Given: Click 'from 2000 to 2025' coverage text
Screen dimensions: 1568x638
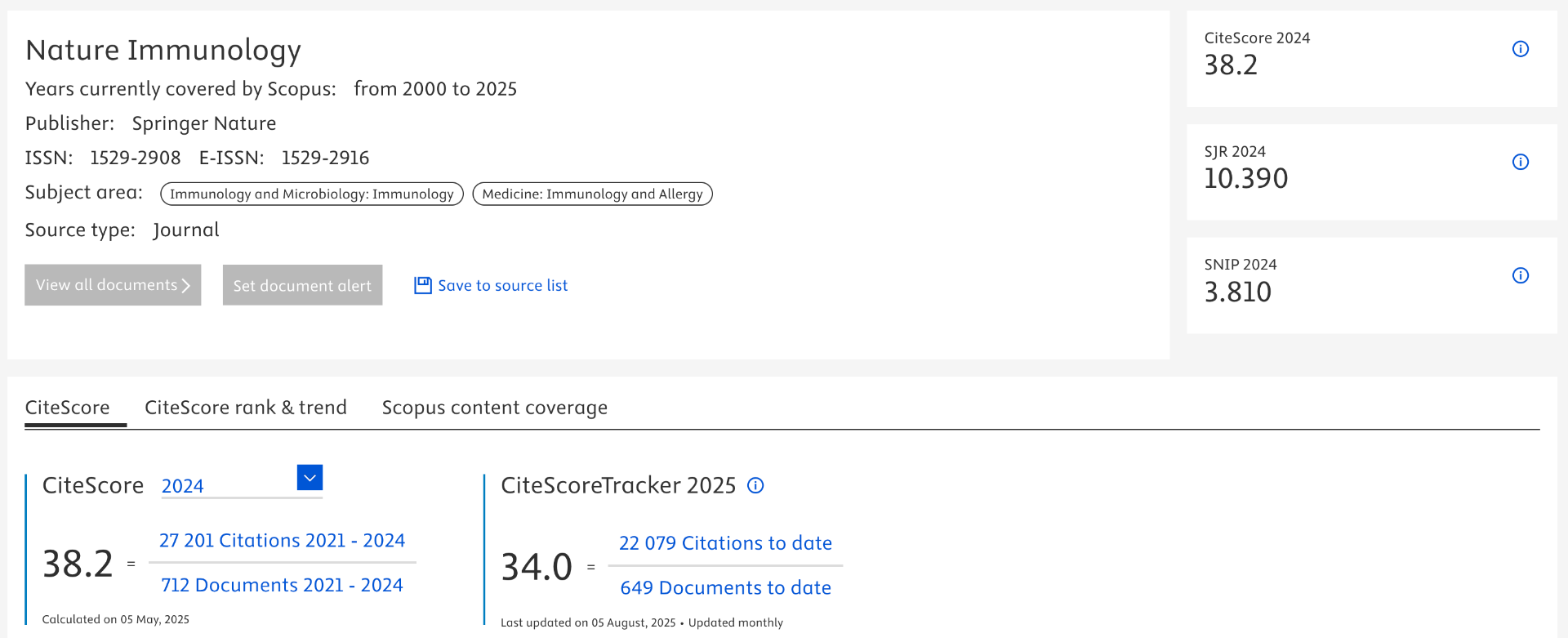Looking at the screenshot, I should click(435, 89).
